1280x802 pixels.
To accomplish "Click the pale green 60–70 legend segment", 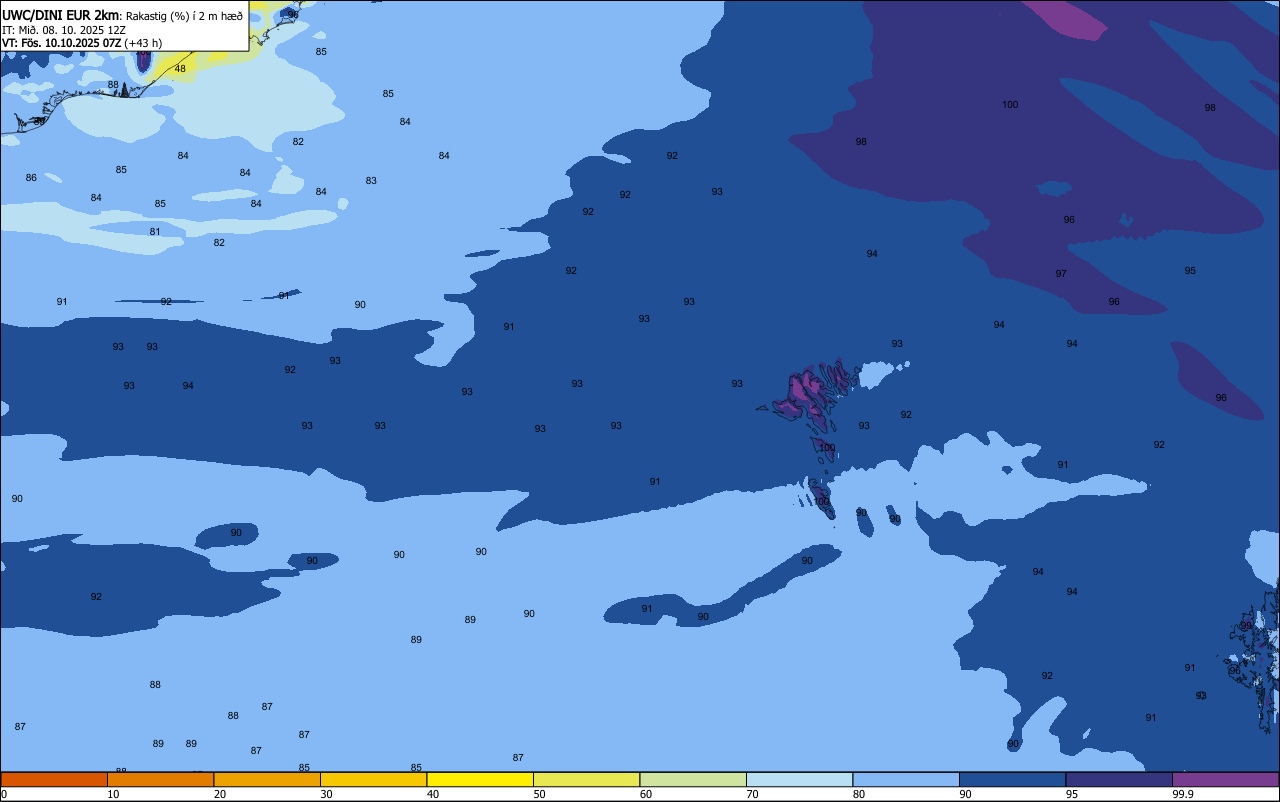I will coord(693,779).
